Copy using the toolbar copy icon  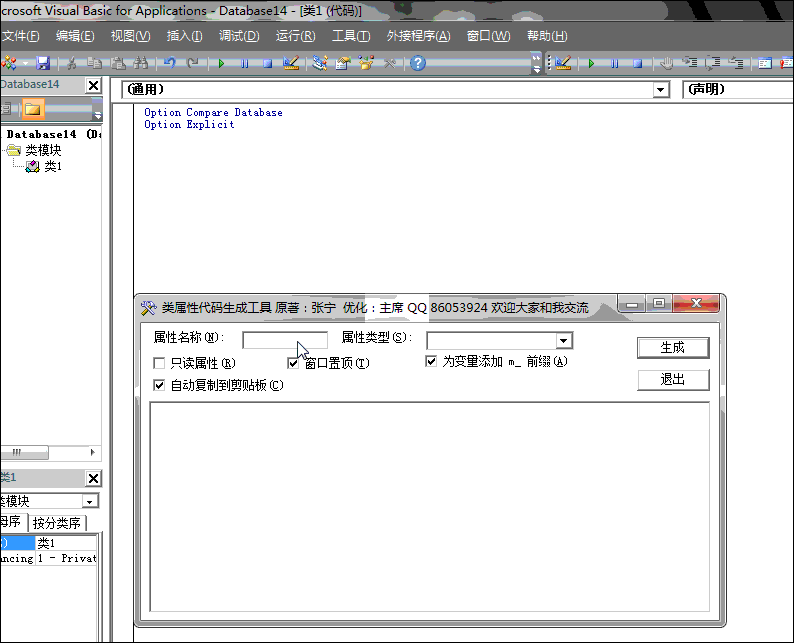(94, 63)
